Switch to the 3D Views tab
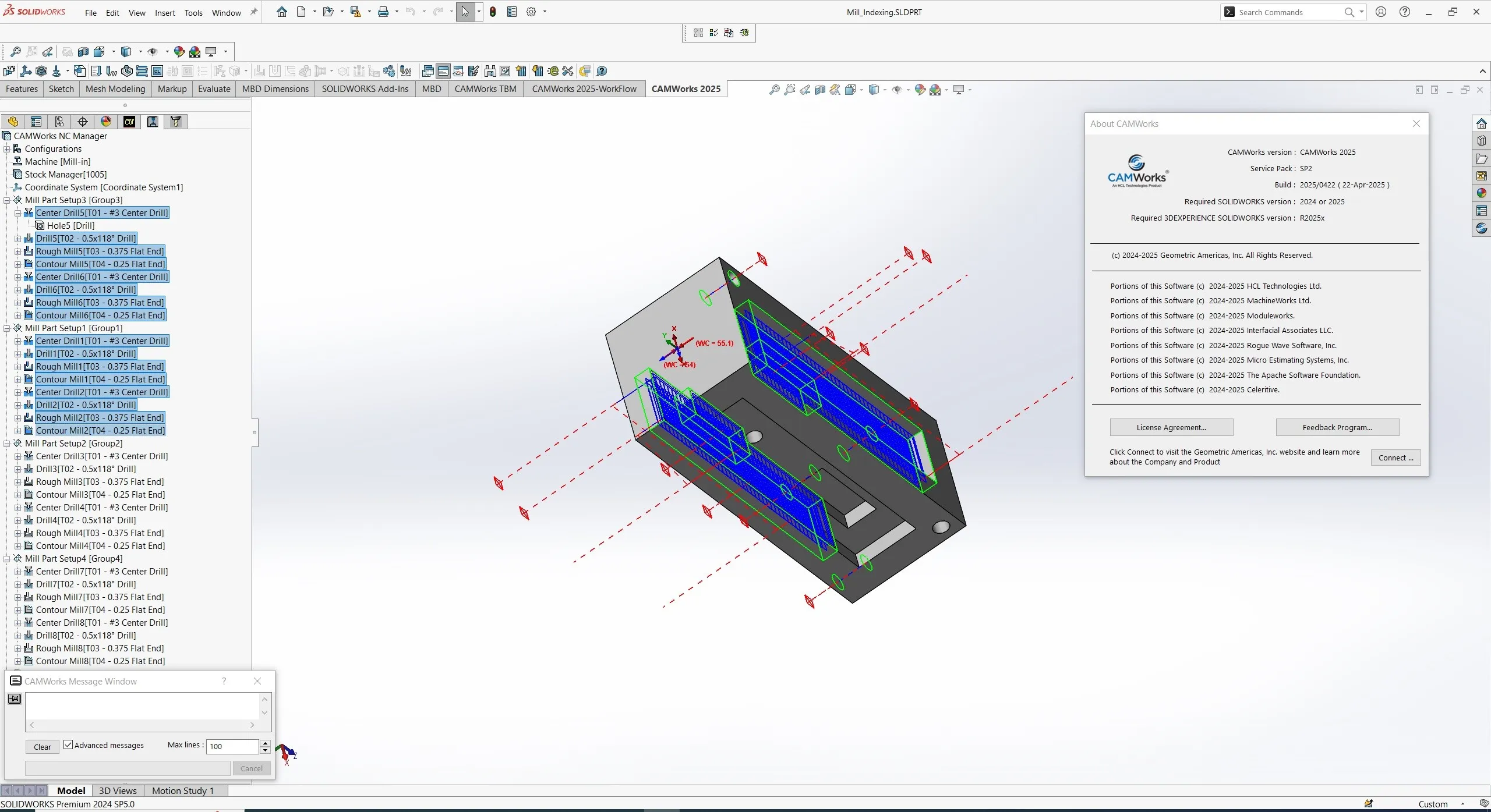 118,790
